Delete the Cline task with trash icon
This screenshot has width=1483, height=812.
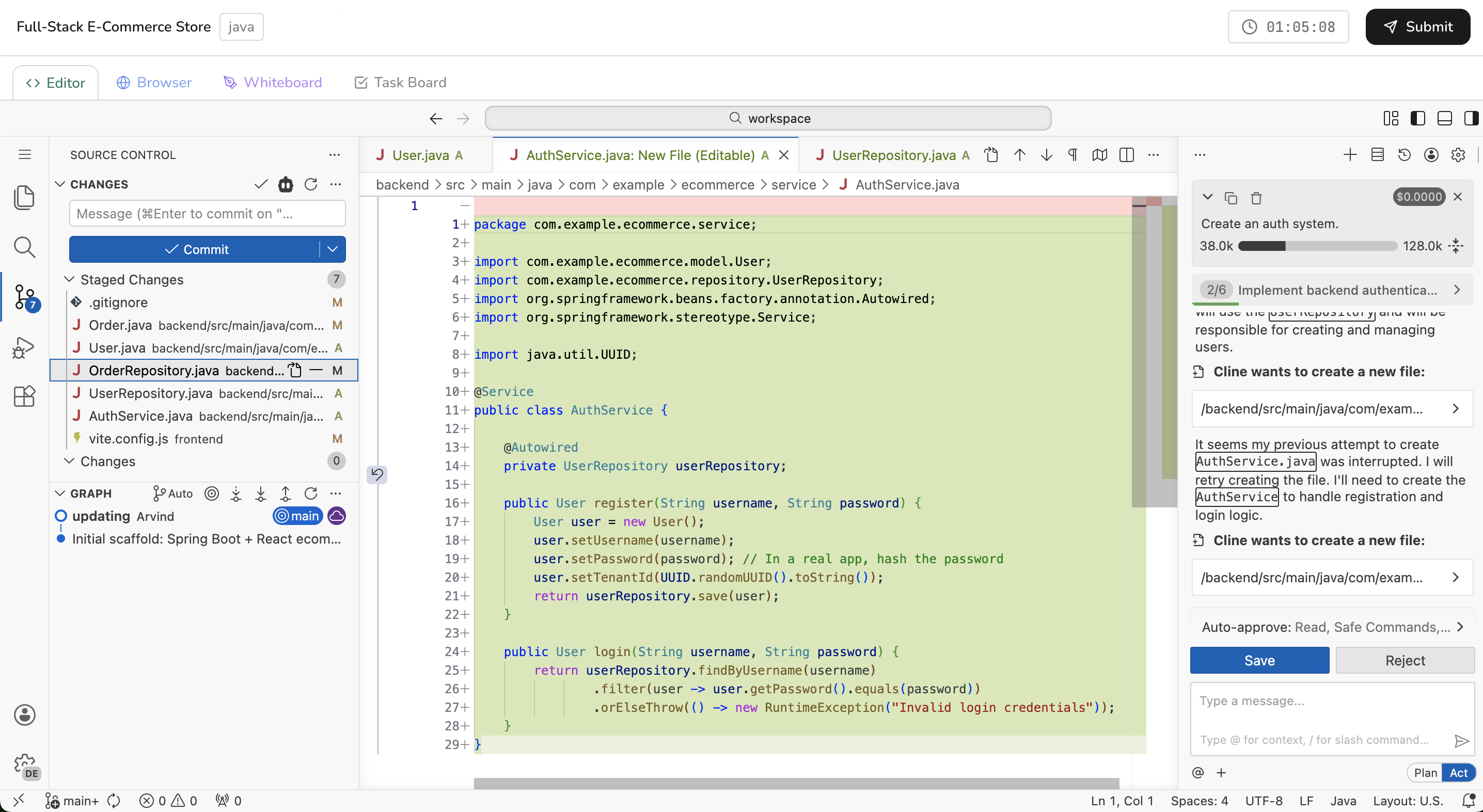tap(1256, 198)
